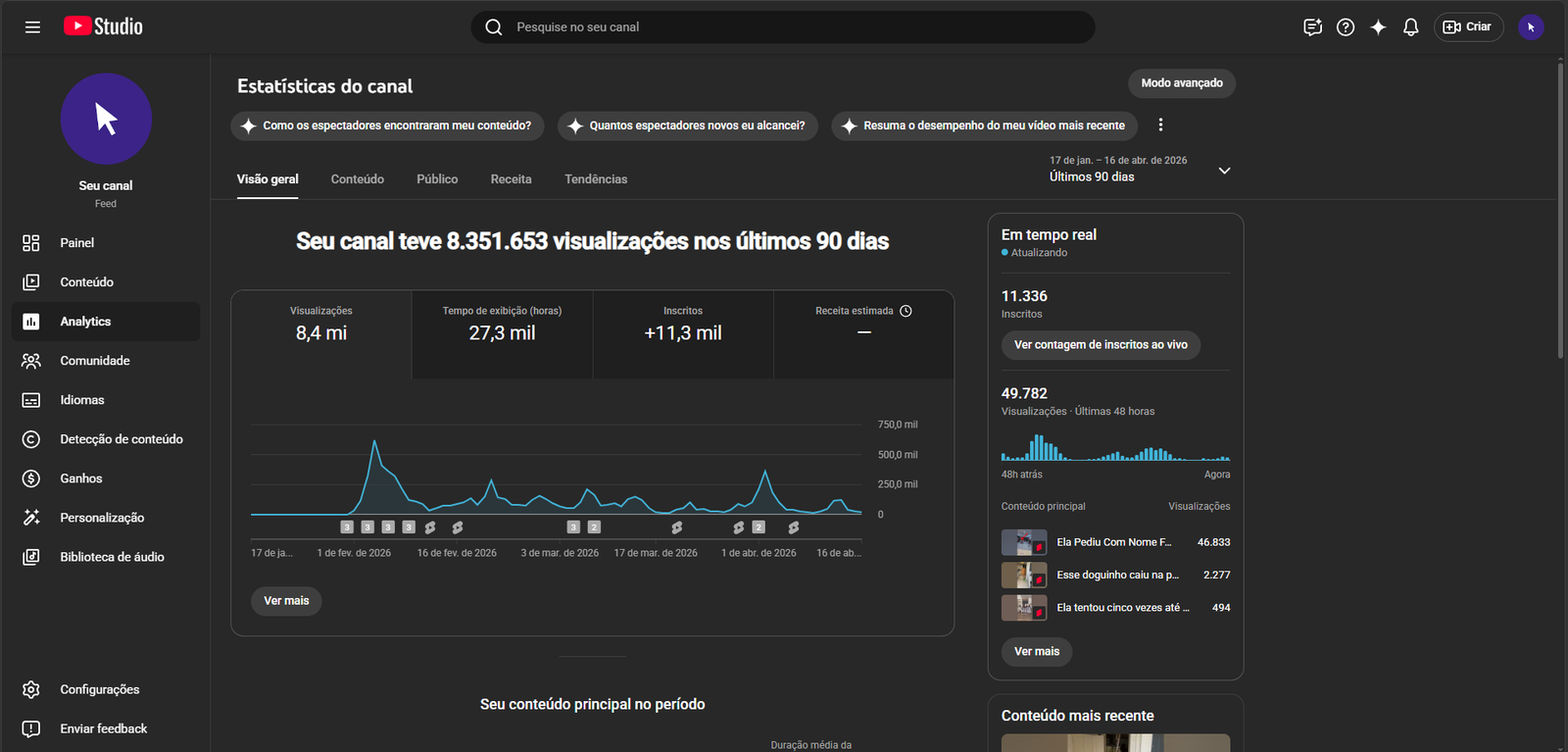Go to Detecção de conteúdo
This screenshot has width=1568, height=752.
click(x=121, y=439)
